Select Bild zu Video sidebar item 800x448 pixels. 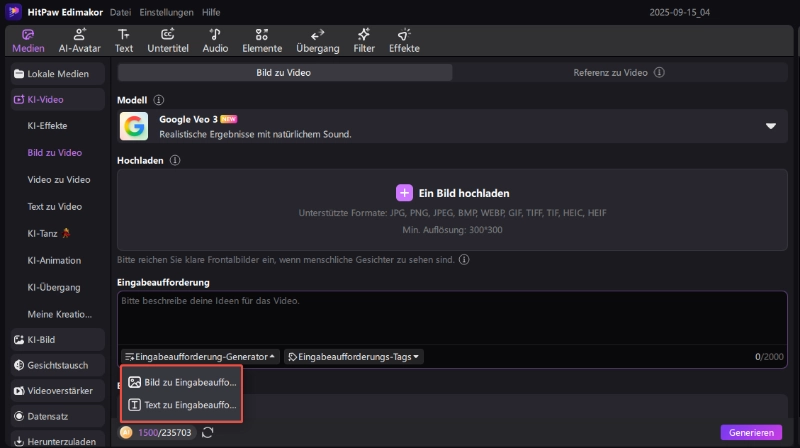coord(55,153)
